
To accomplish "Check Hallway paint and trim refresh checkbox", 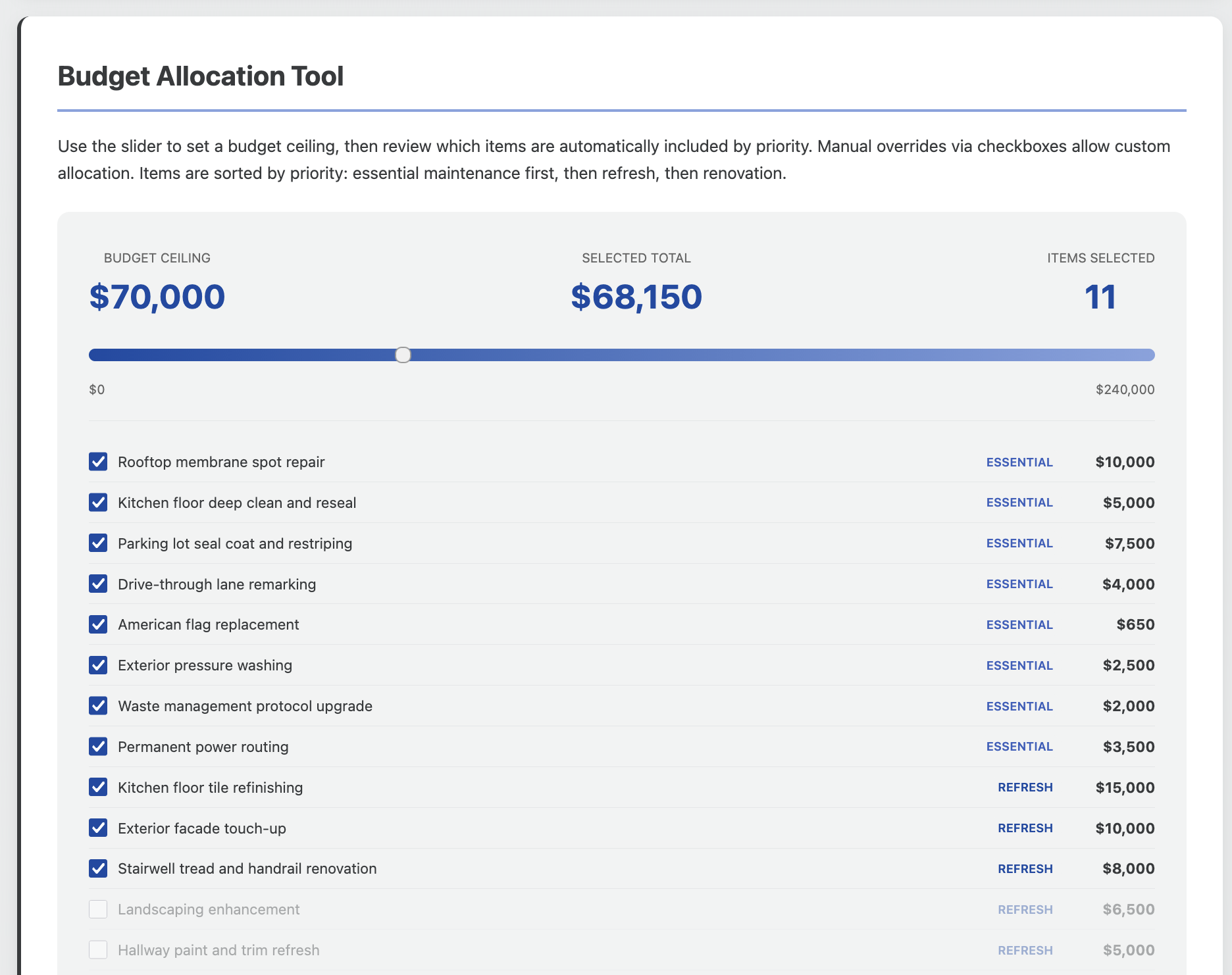I will click(98, 950).
